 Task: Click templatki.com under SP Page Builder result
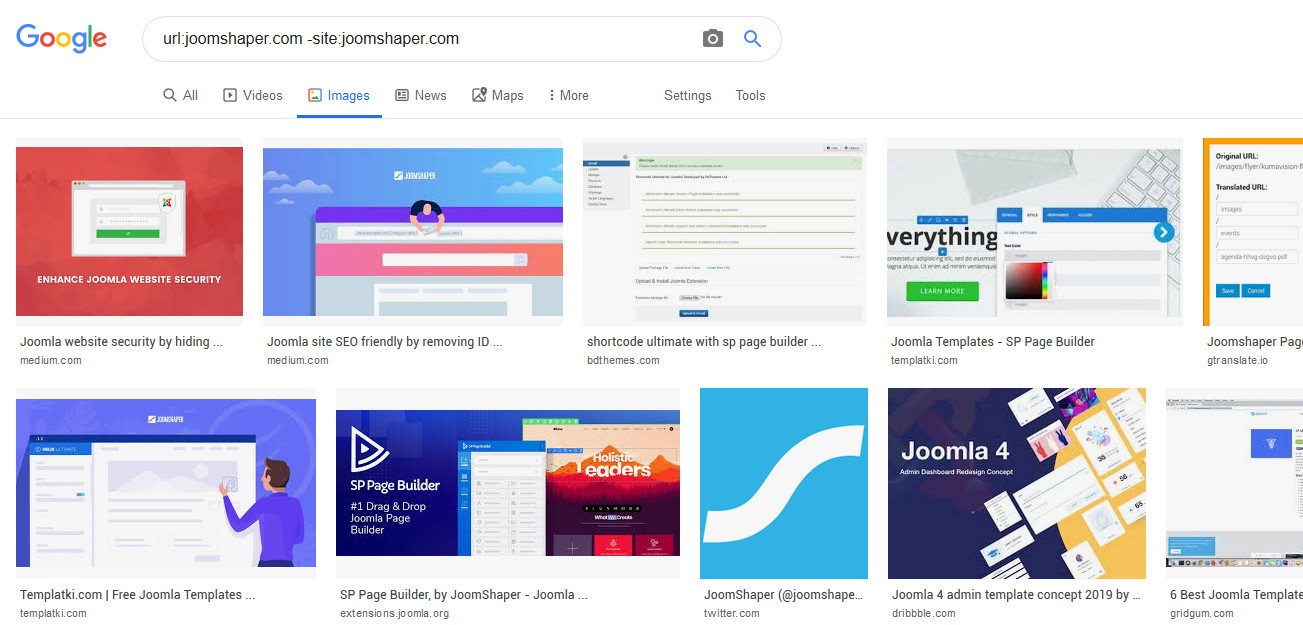[x=924, y=360]
